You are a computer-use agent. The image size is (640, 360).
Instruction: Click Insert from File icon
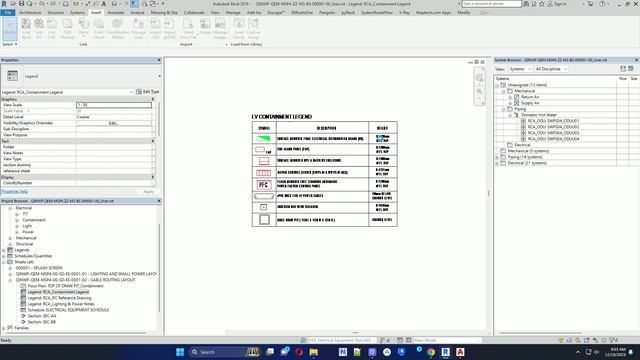pyautogui.click(x=188, y=29)
